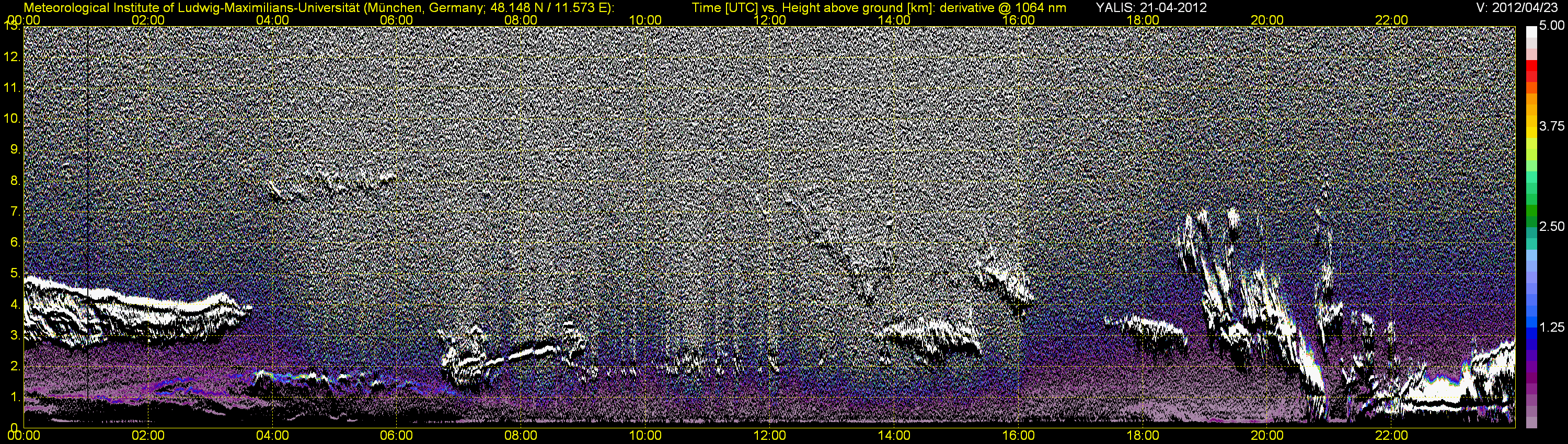Click '18:00' on the lower time axis
This screenshot has height=444, width=1568.
(x=1143, y=436)
